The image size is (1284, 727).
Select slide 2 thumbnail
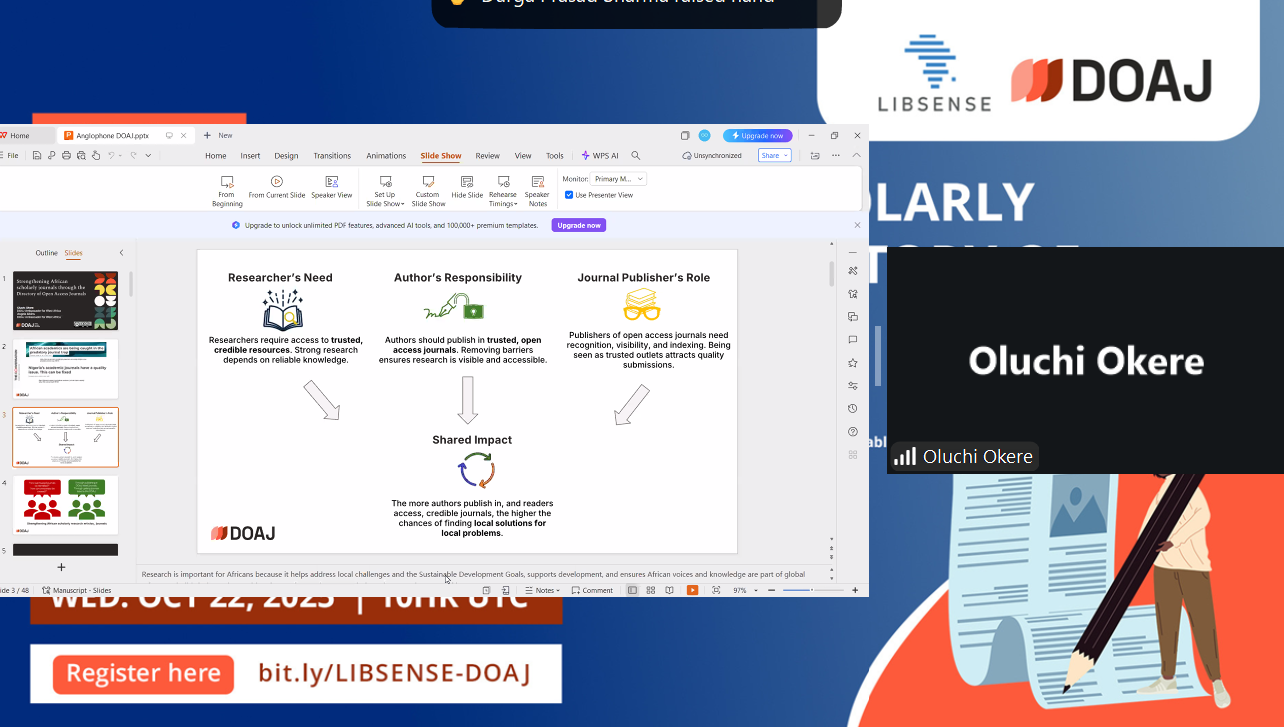point(65,369)
